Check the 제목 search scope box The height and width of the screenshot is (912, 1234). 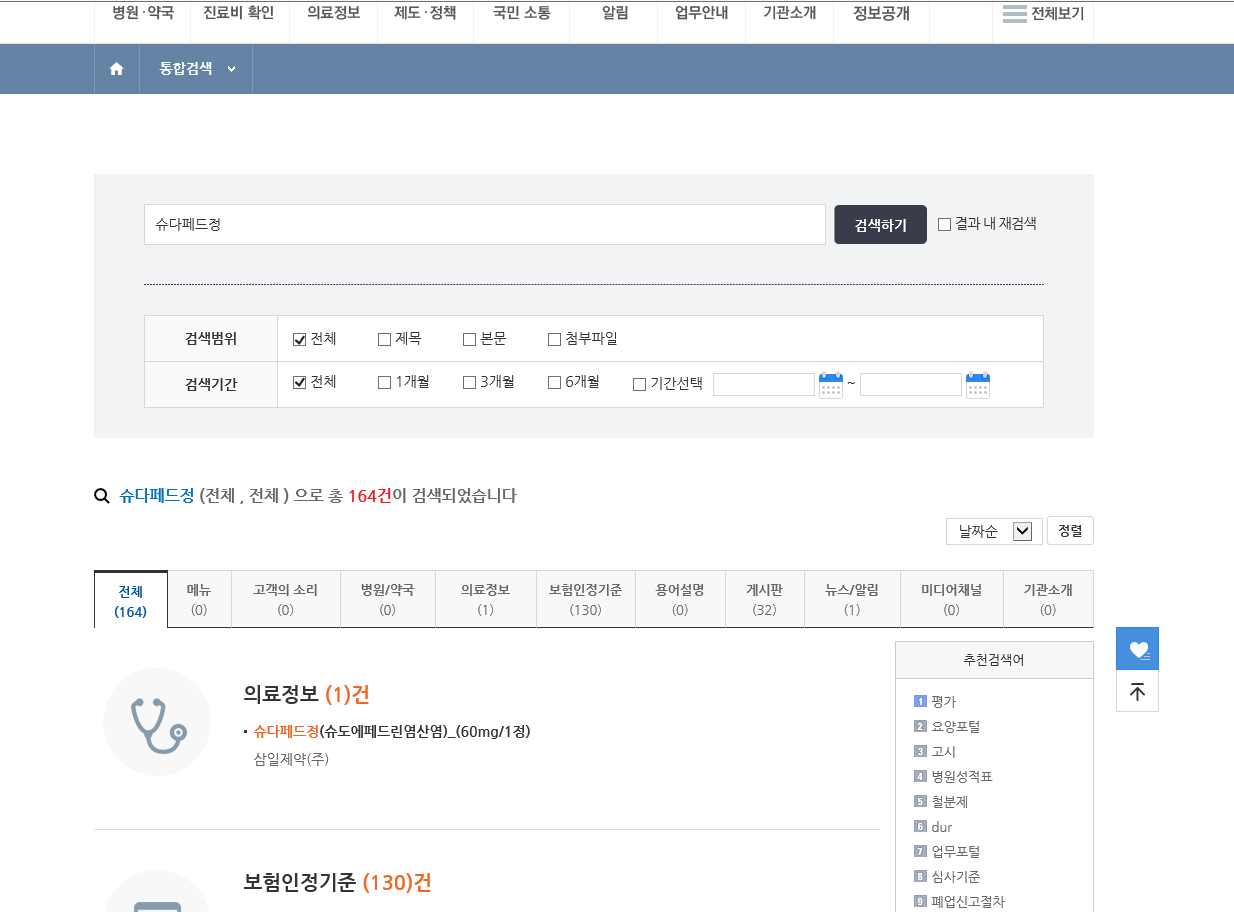coord(384,339)
